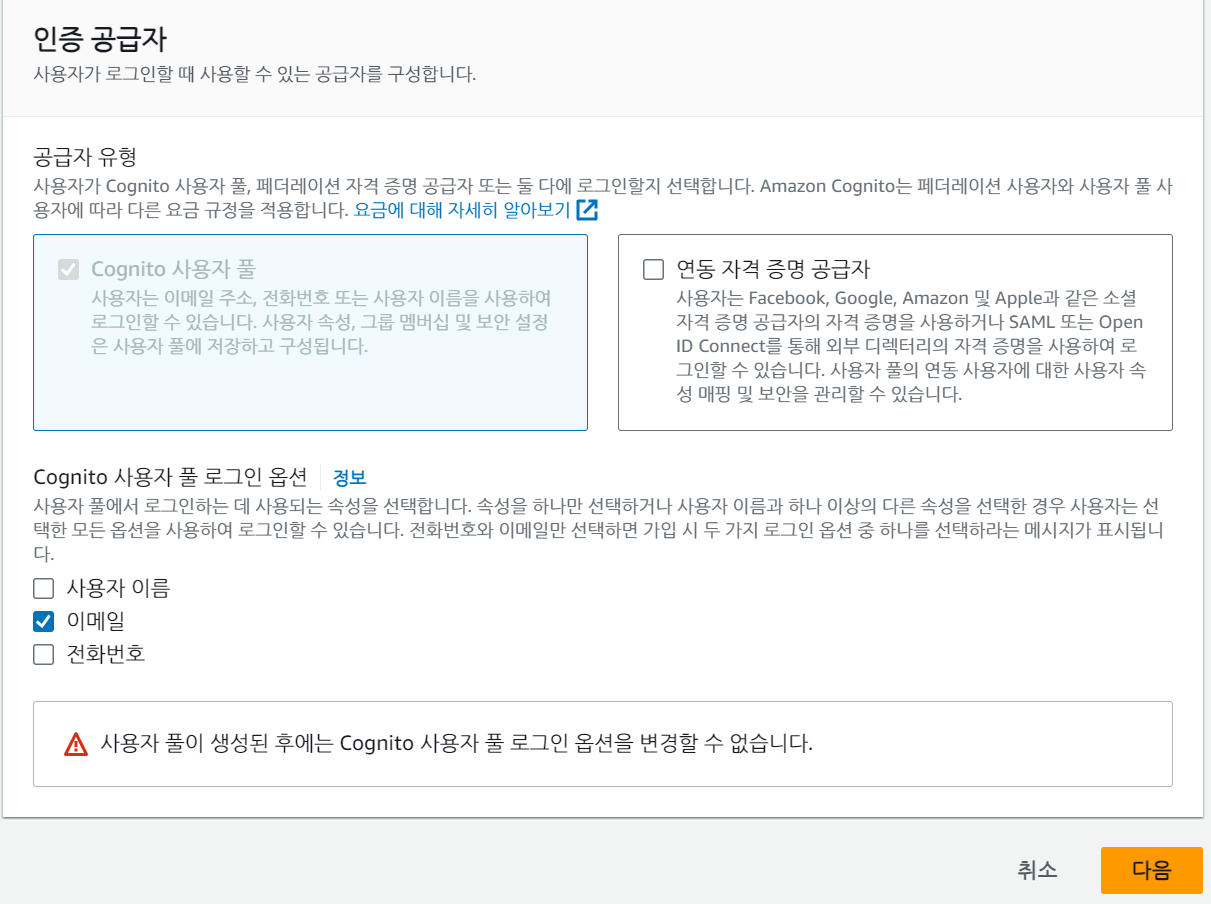This screenshot has height=904, width=1211.
Task: Enable the 사용자 이름 sign-in option
Action: pos(43,588)
